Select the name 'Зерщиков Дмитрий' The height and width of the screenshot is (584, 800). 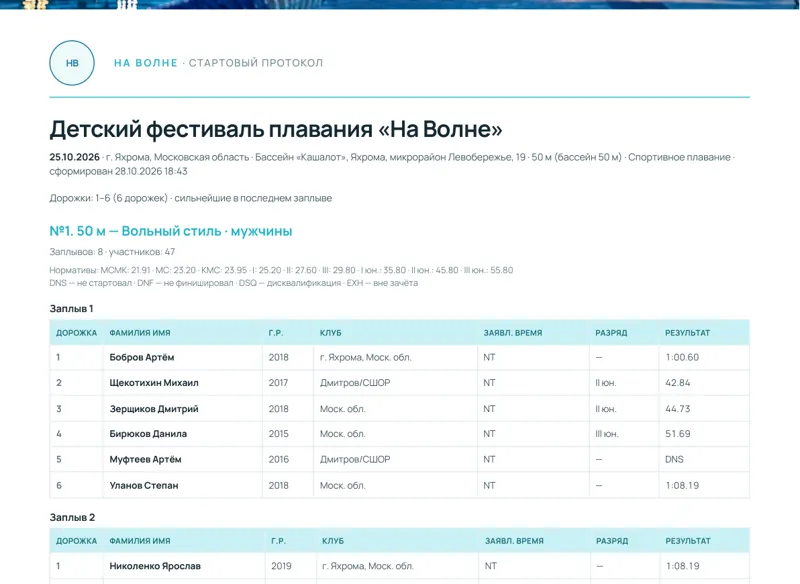pos(154,409)
